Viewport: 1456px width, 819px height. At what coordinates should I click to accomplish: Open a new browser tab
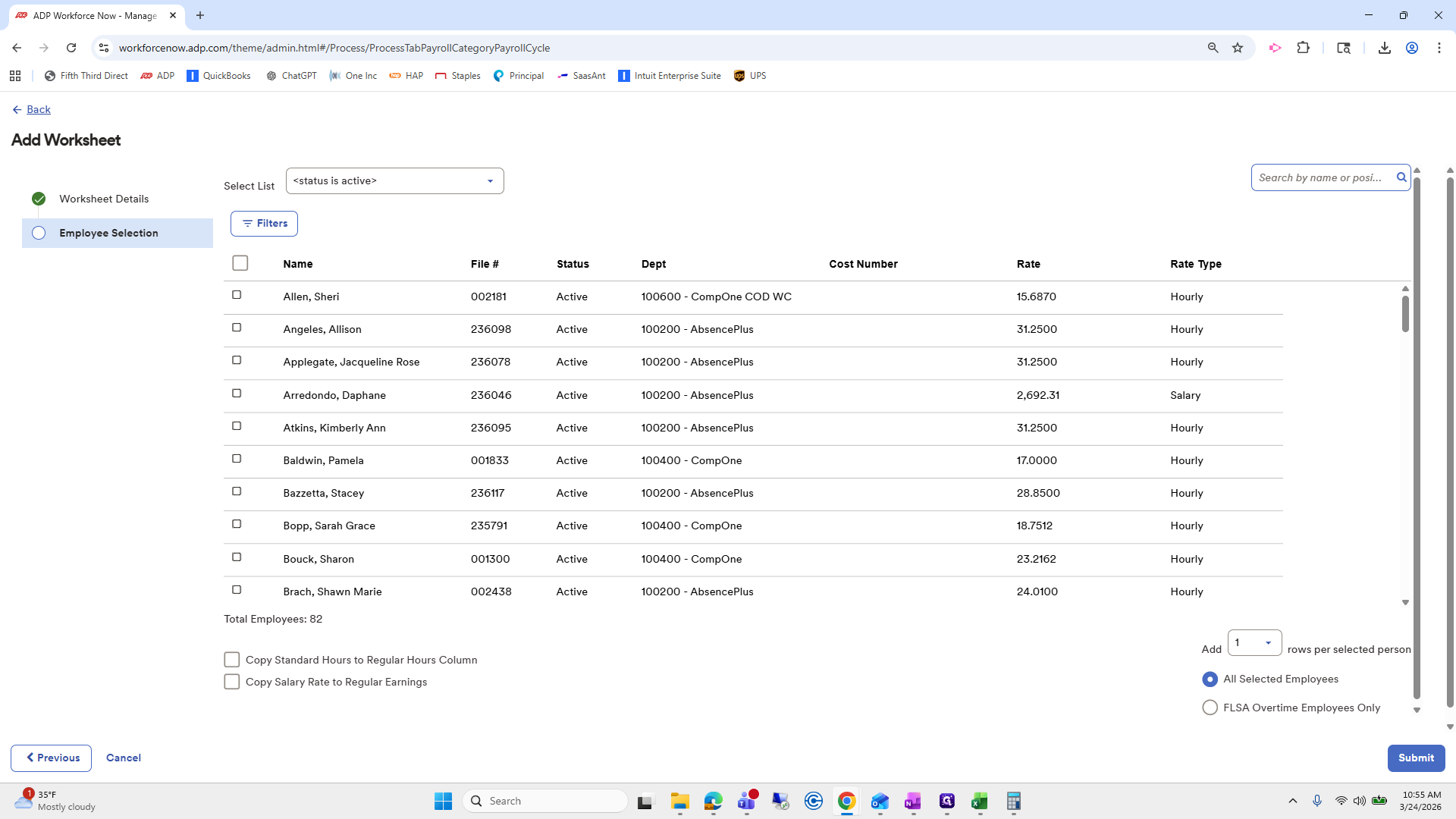[x=200, y=15]
